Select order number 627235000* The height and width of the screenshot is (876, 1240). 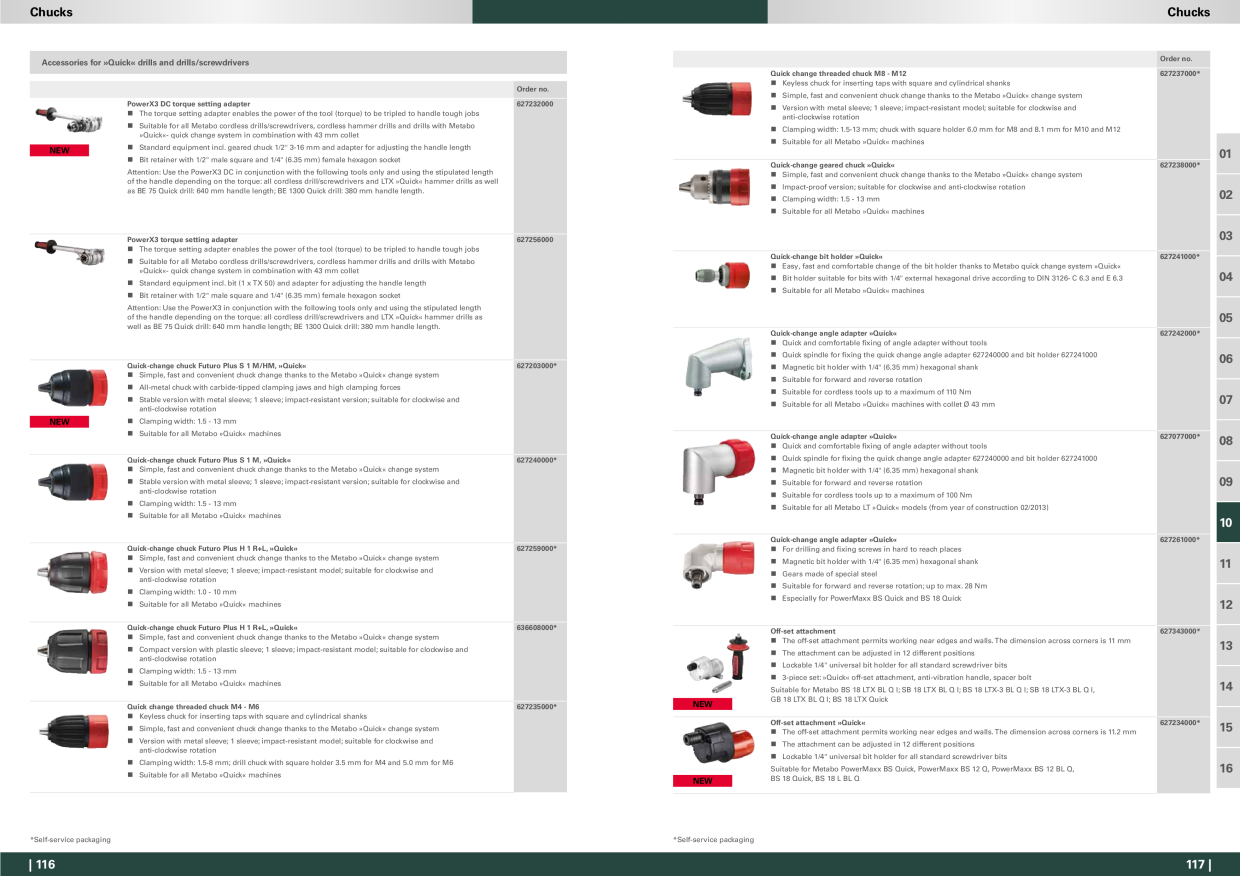click(x=537, y=706)
